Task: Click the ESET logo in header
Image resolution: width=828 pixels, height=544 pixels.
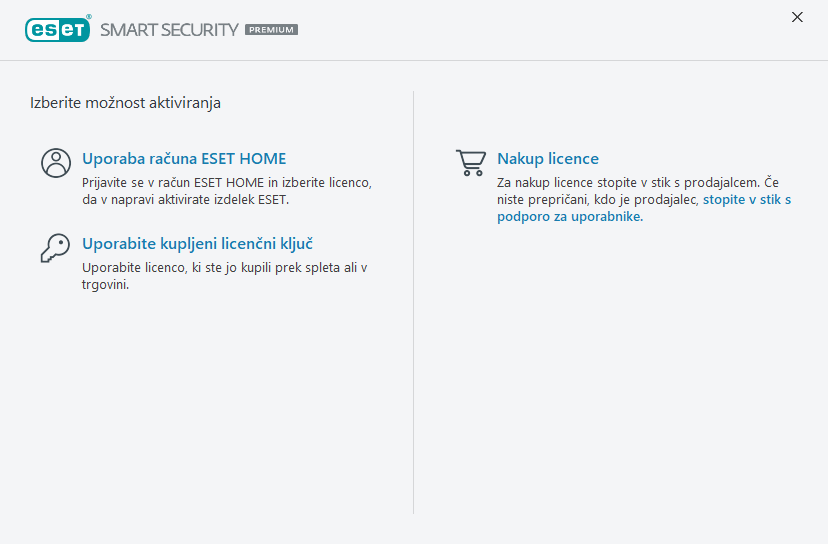Action: [x=57, y=29]
